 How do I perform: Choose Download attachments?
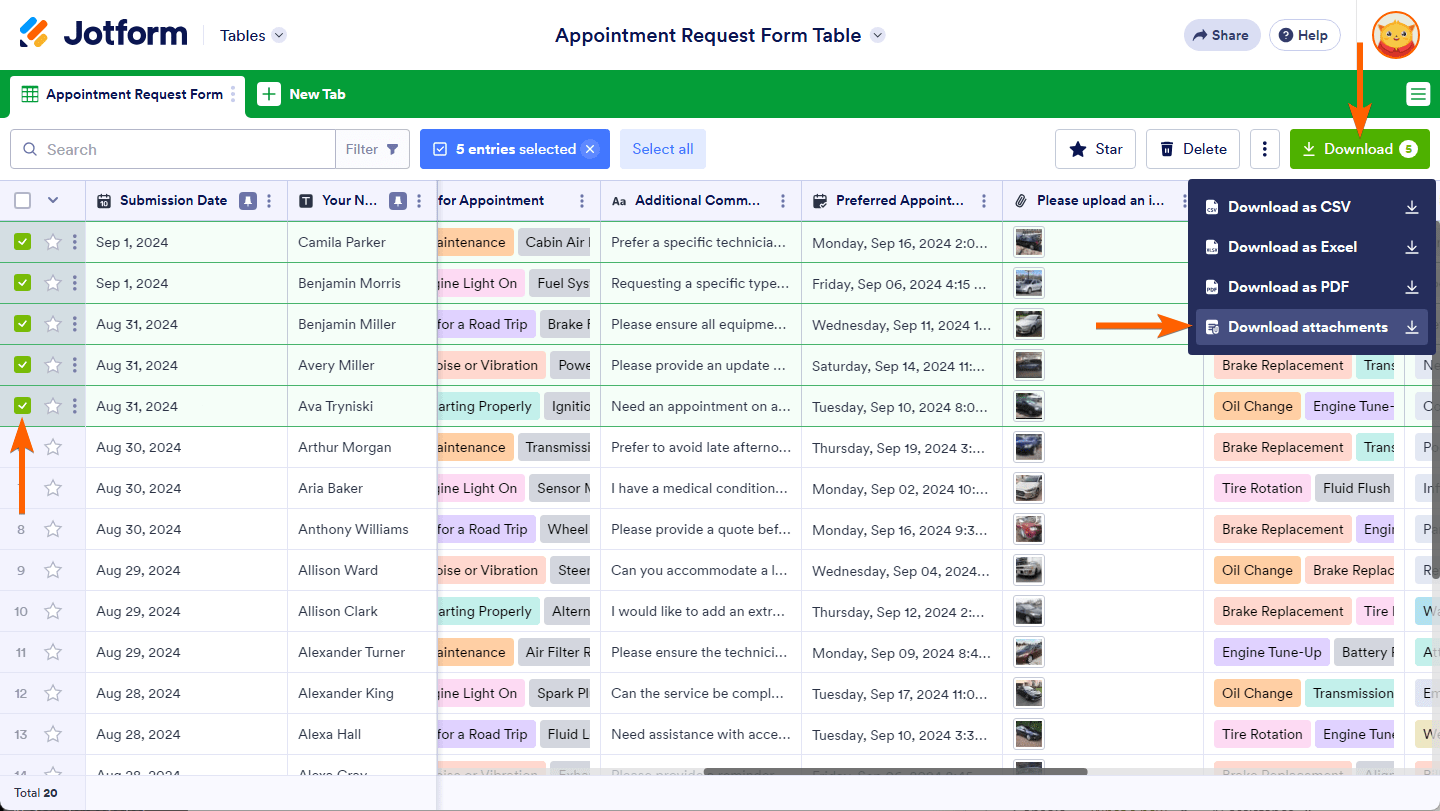[x=1311, y=327]
